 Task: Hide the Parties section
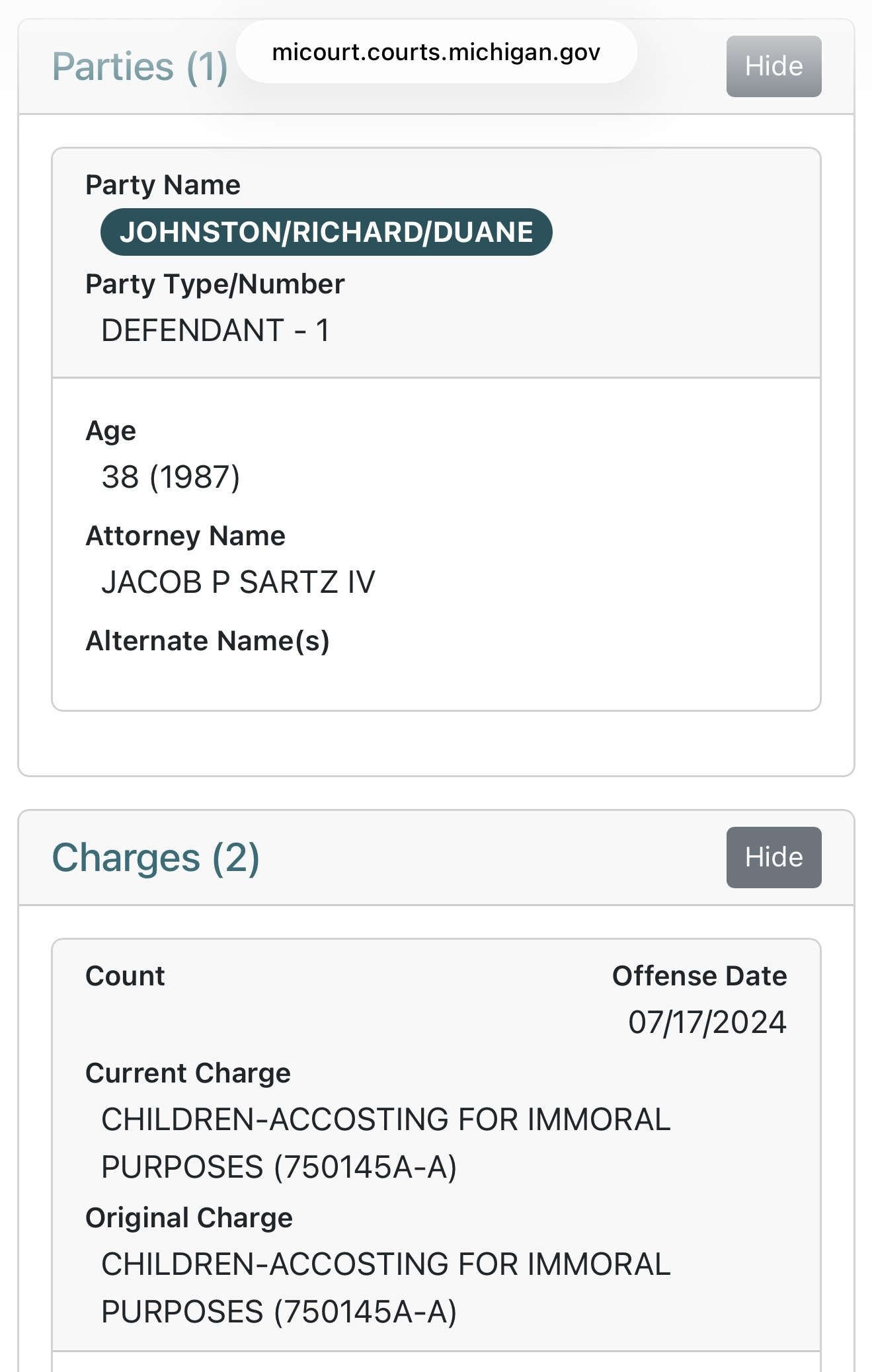[773, 67]
